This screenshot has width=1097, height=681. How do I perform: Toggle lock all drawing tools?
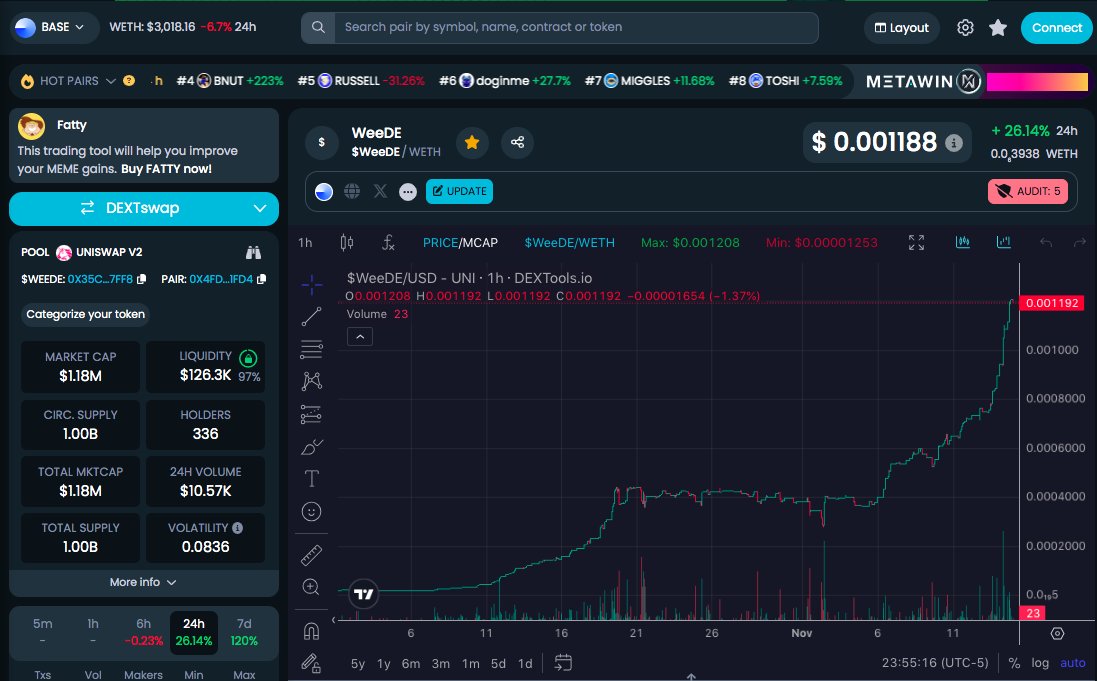click(311, 662)
